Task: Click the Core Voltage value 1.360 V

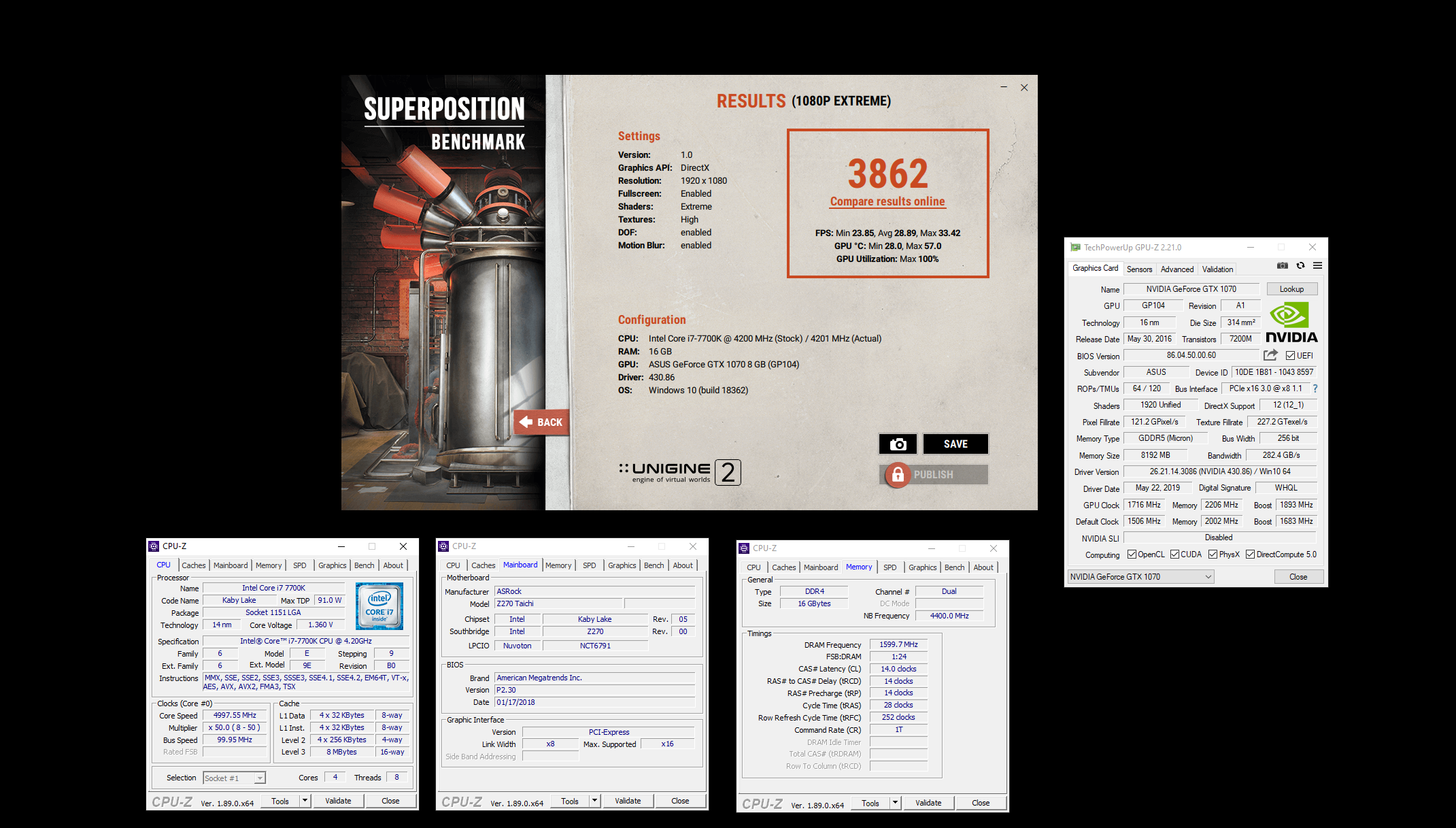Action: (x=320, y=625)
